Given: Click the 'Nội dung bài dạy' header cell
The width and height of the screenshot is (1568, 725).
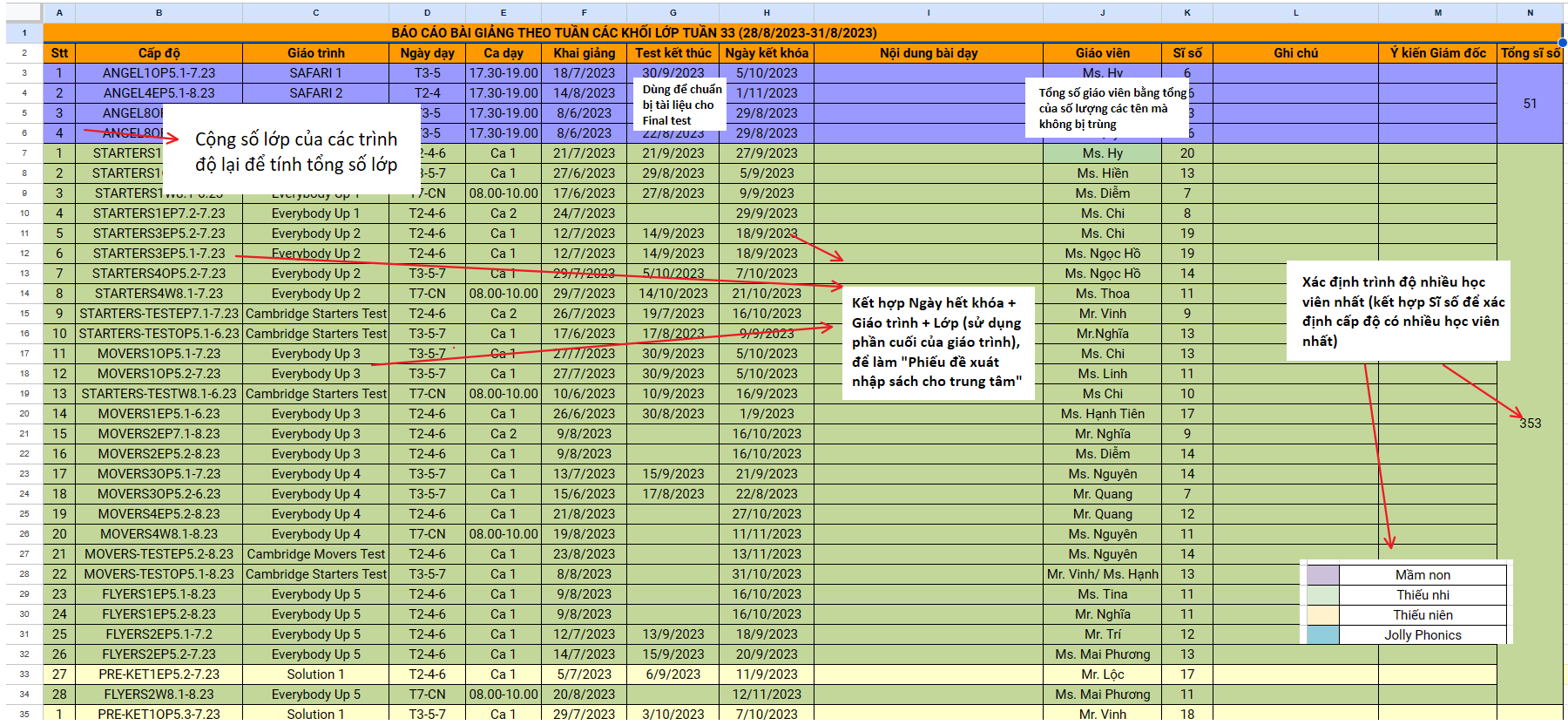Looking at the screenshot, I should tap(929, 53).
